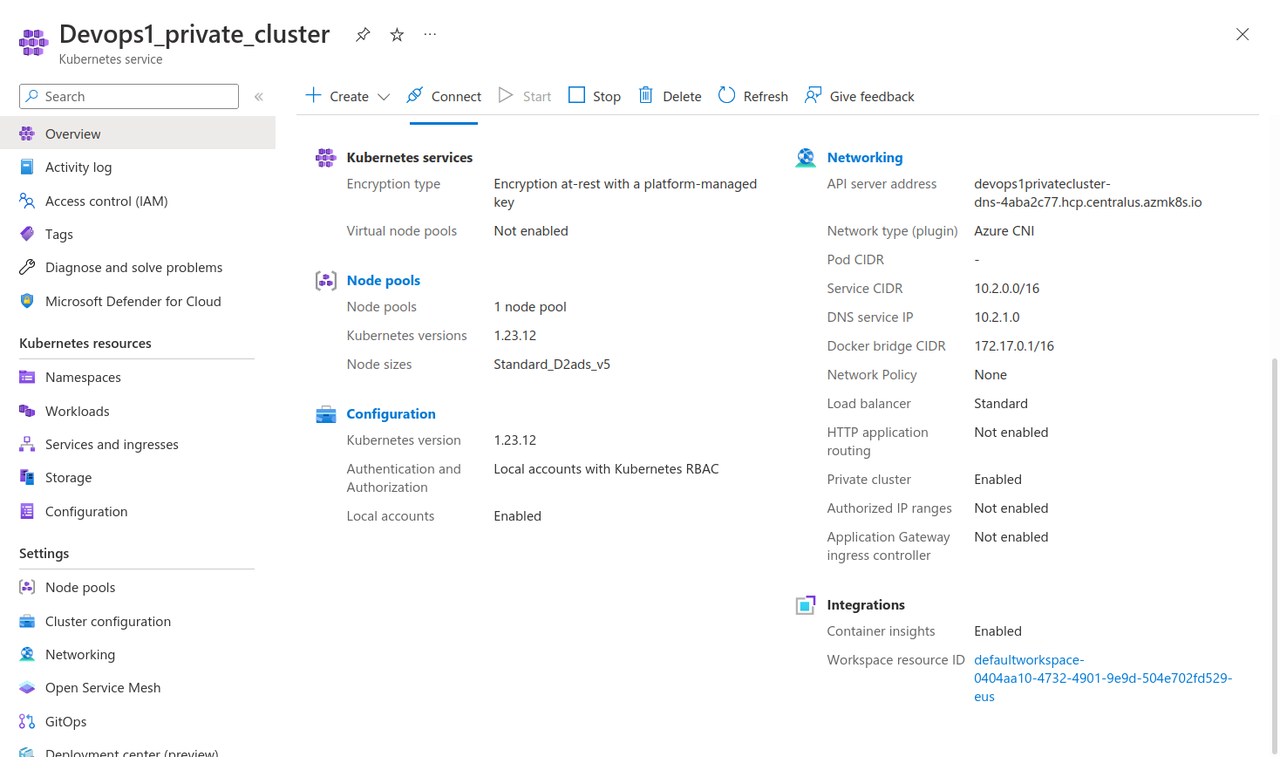Select the Standard_D2ads_v5 node size value

tap(552, 364)
